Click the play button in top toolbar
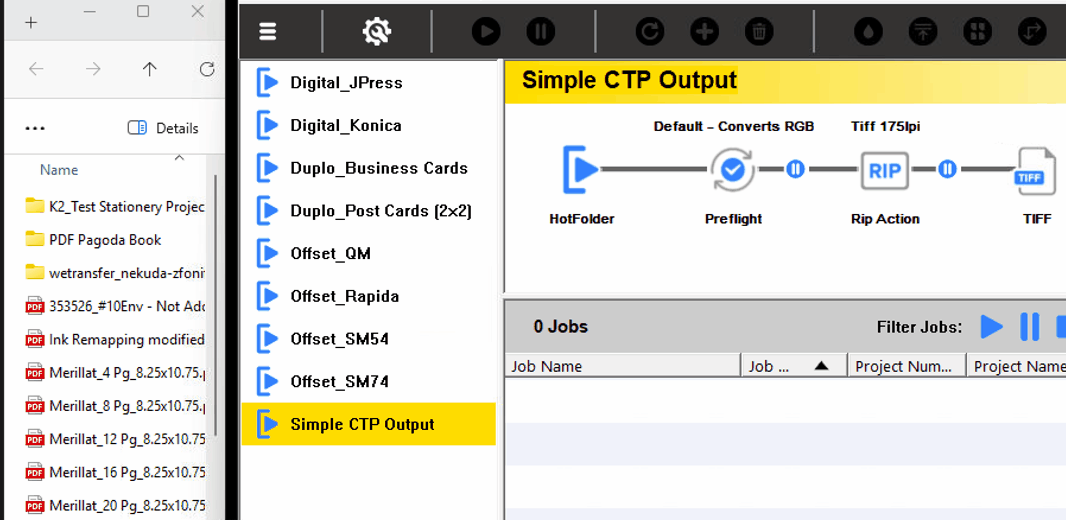This screenshot has height=520, width=1066. [486, 31]
